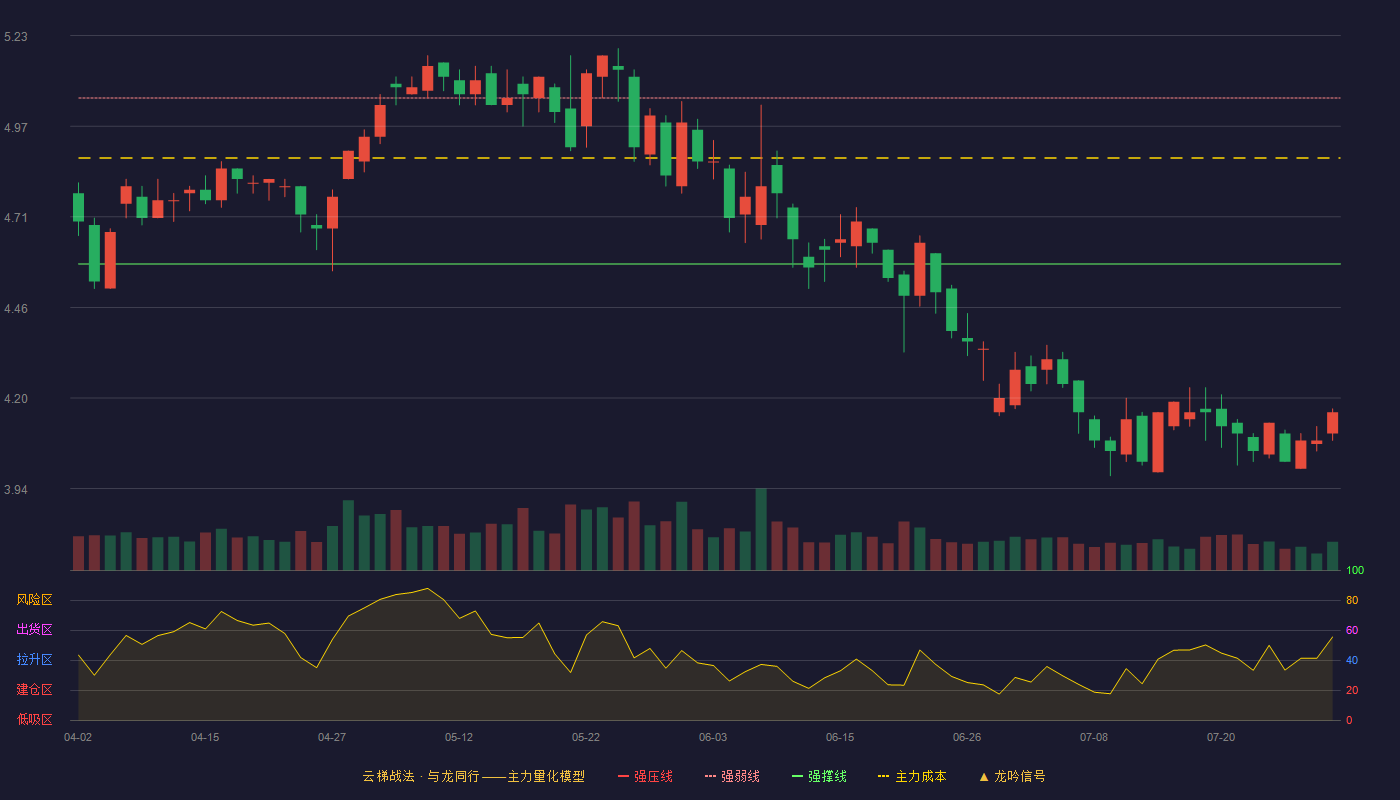Click the 4.97 price axis label

pos(16,128)
